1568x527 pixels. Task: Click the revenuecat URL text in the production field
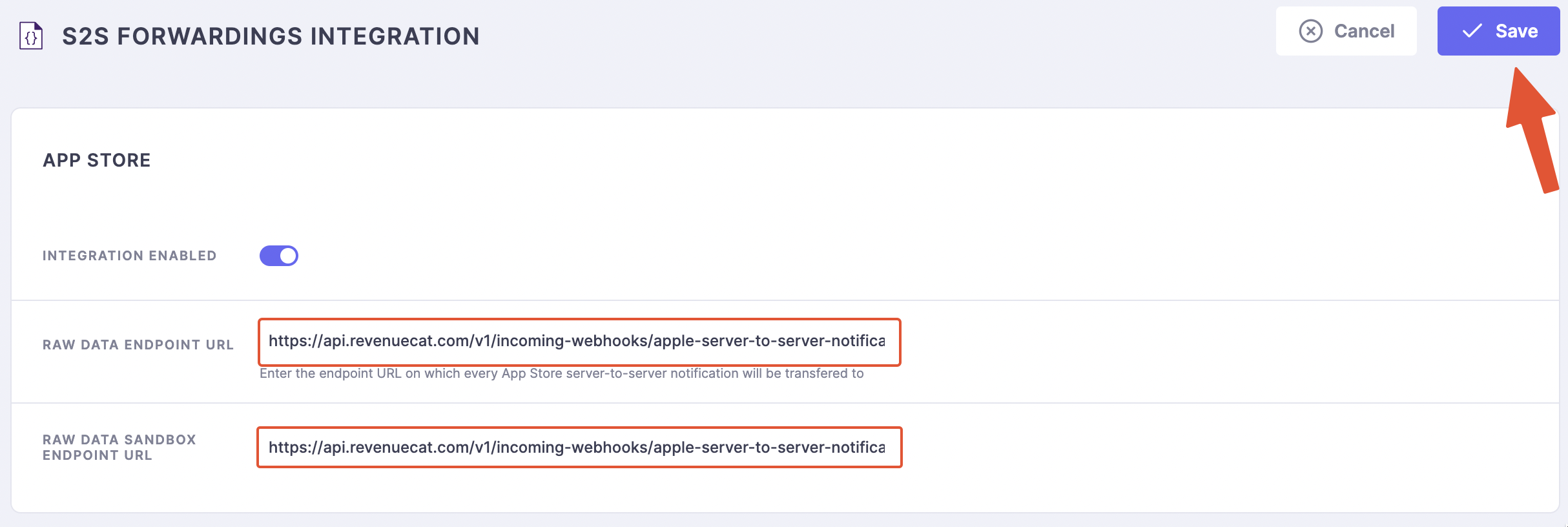[577, 341]
